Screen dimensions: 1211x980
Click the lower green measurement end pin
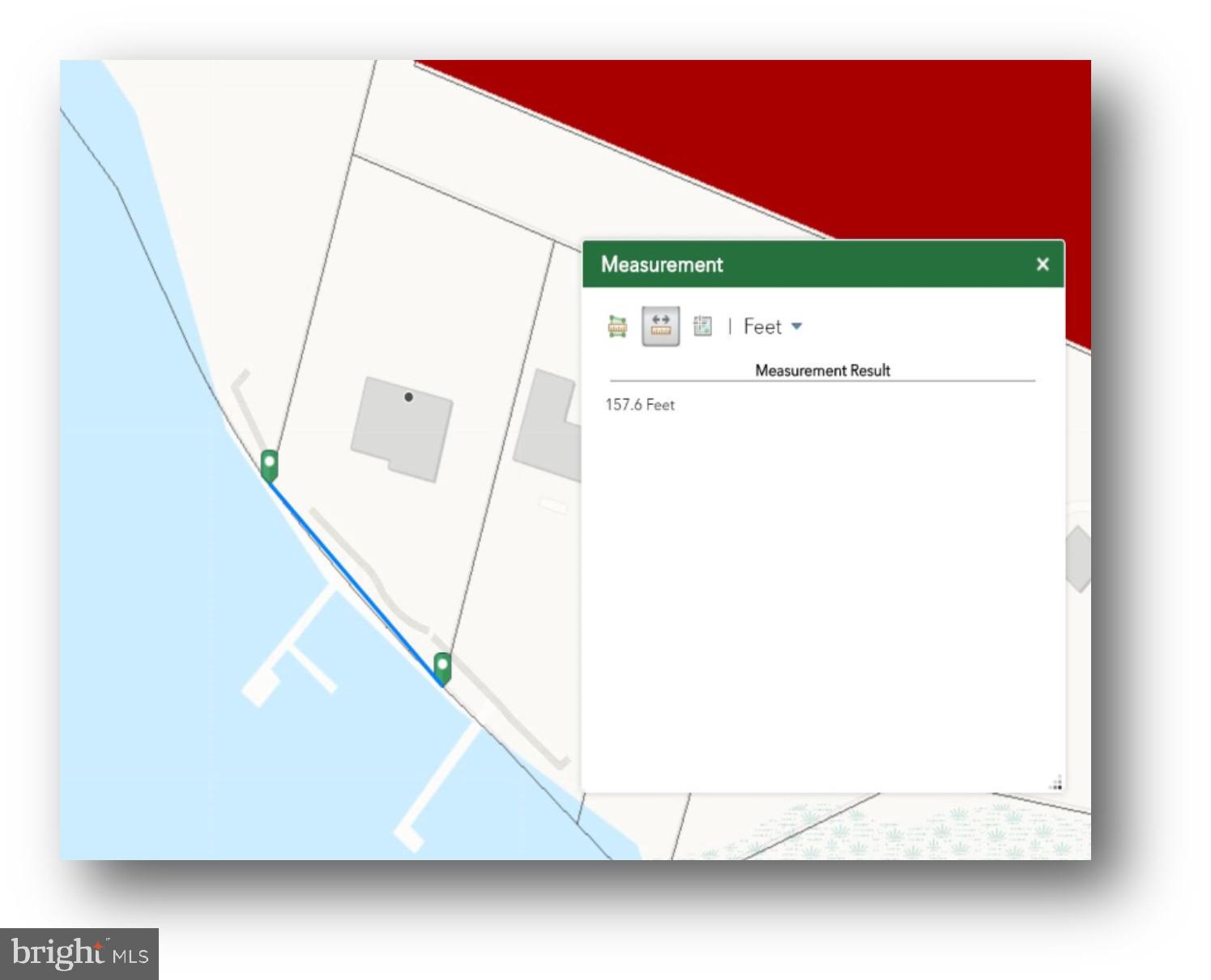point(442,667)
